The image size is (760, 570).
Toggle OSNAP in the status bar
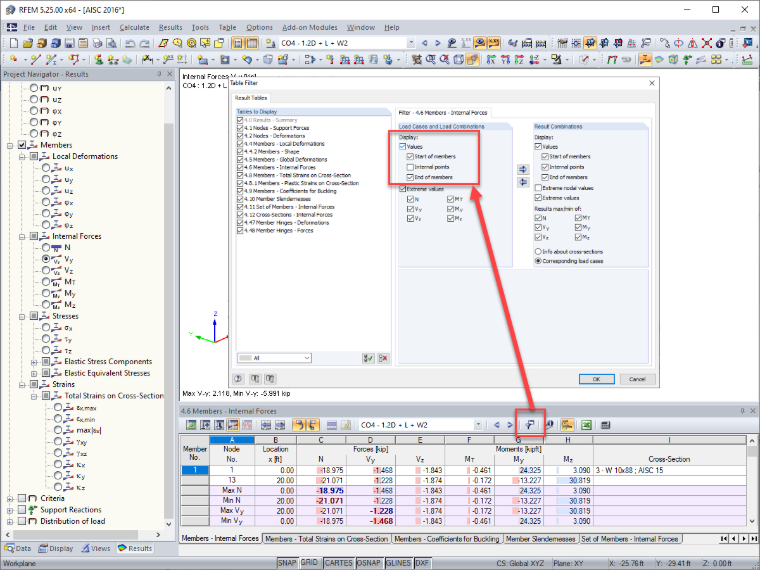[369, 563]
